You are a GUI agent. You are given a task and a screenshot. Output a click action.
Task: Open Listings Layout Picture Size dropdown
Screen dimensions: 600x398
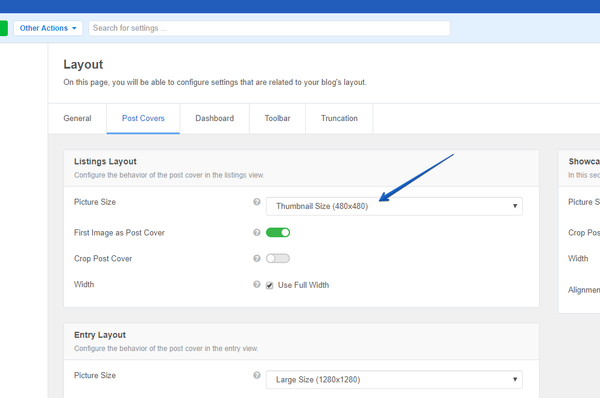tap(394, 206)
